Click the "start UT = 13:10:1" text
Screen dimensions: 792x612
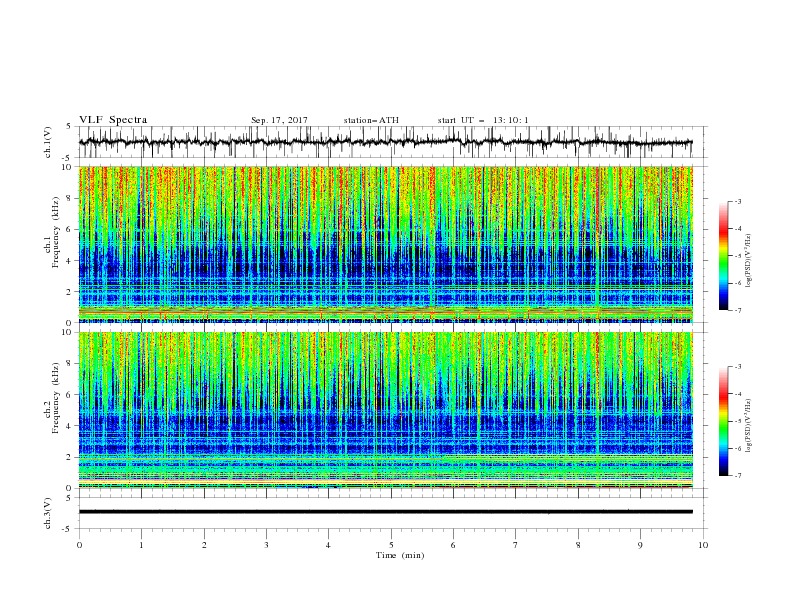pos(483,120)
